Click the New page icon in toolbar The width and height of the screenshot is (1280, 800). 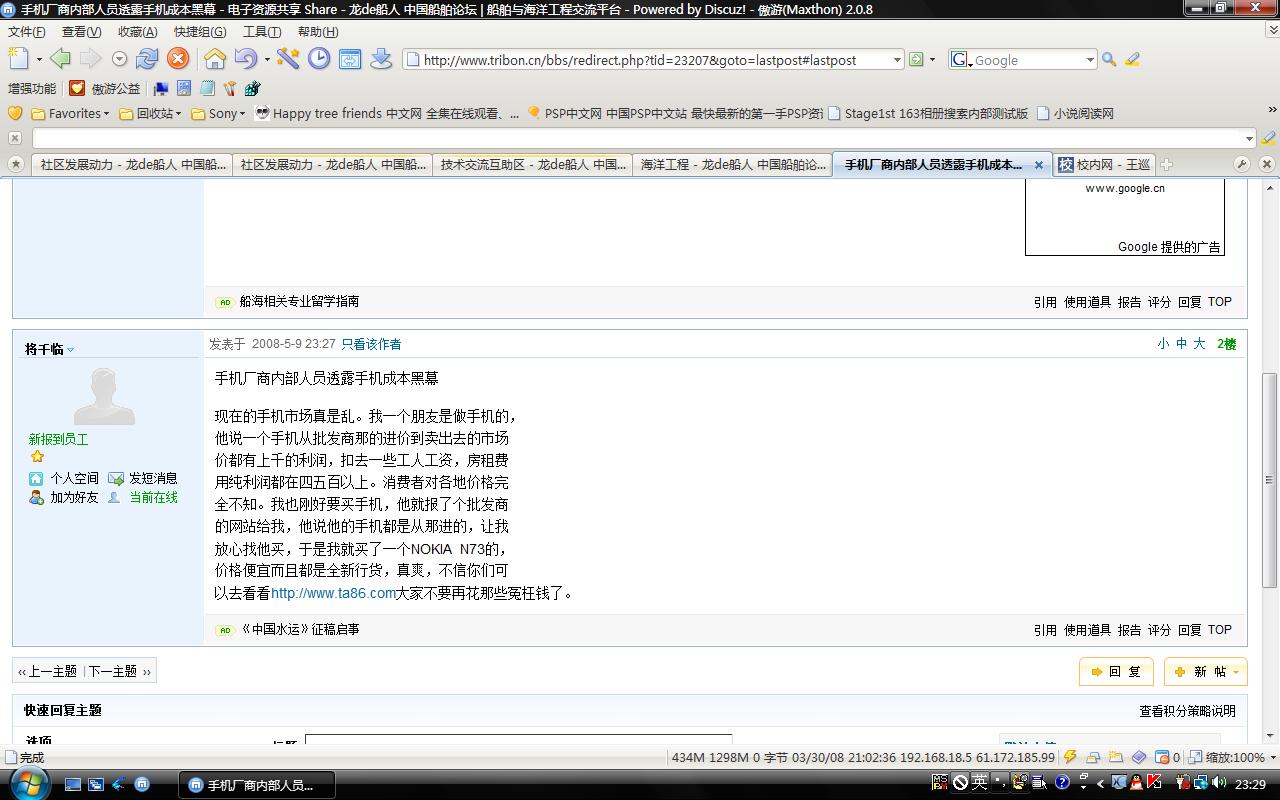[18, 59]
